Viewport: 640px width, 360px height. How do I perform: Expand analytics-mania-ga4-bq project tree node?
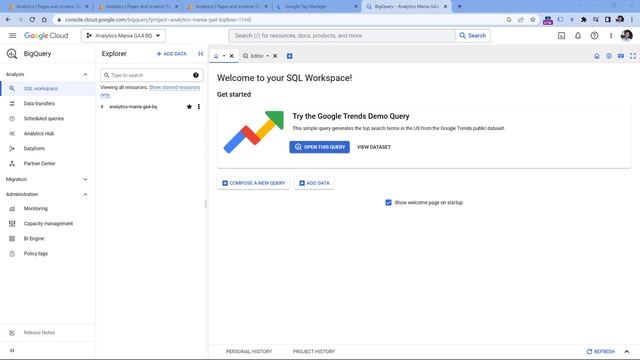point(102,107)
